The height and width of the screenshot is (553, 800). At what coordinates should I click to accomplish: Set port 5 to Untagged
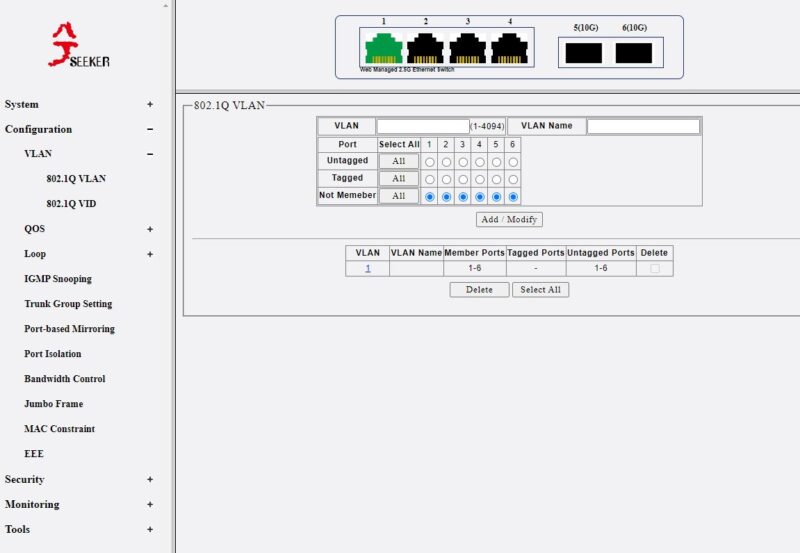coord(496,162)
